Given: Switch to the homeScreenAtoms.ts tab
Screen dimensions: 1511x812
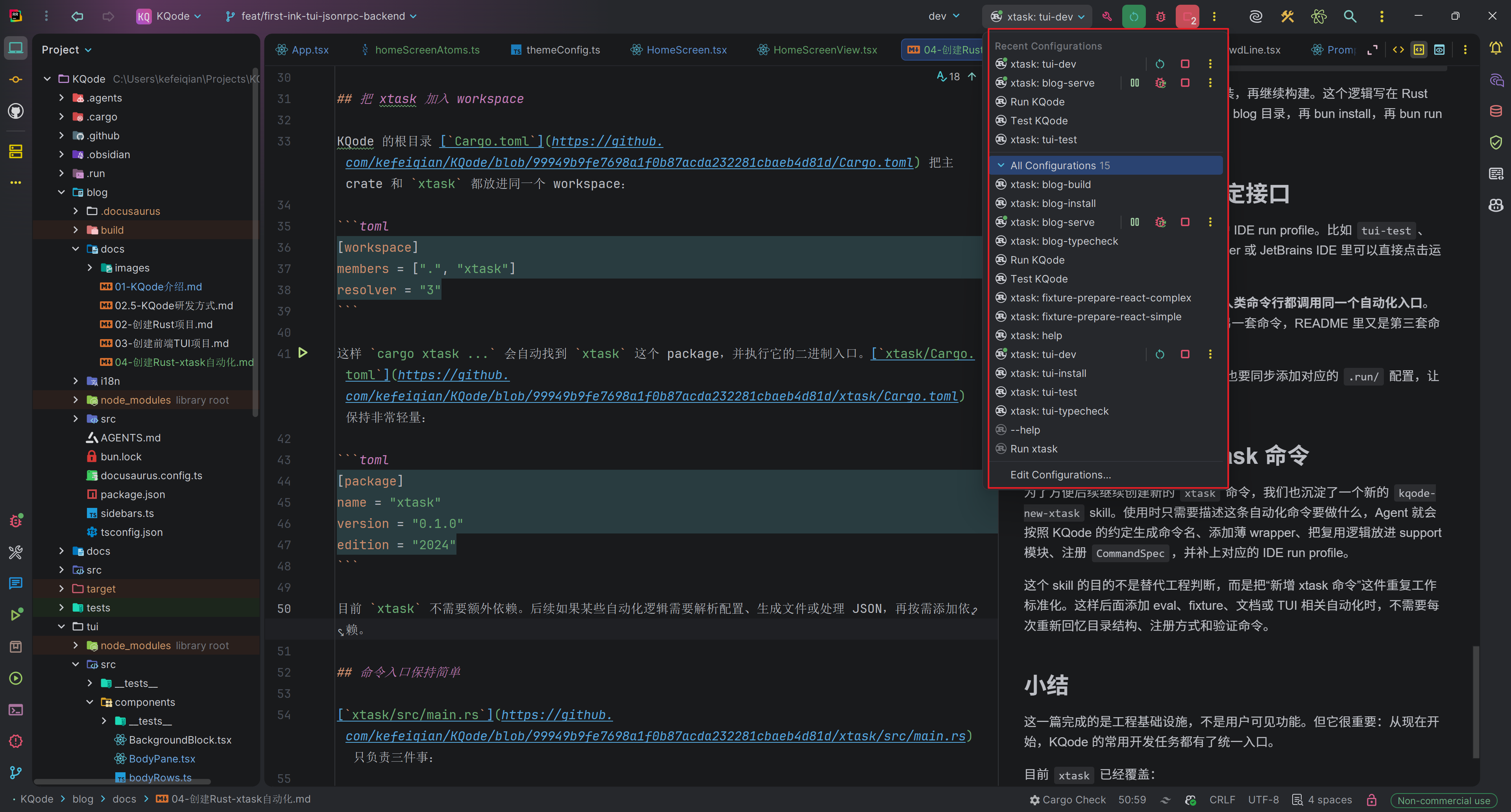Looking at the screenshot, I should click(x=420, y=50).
